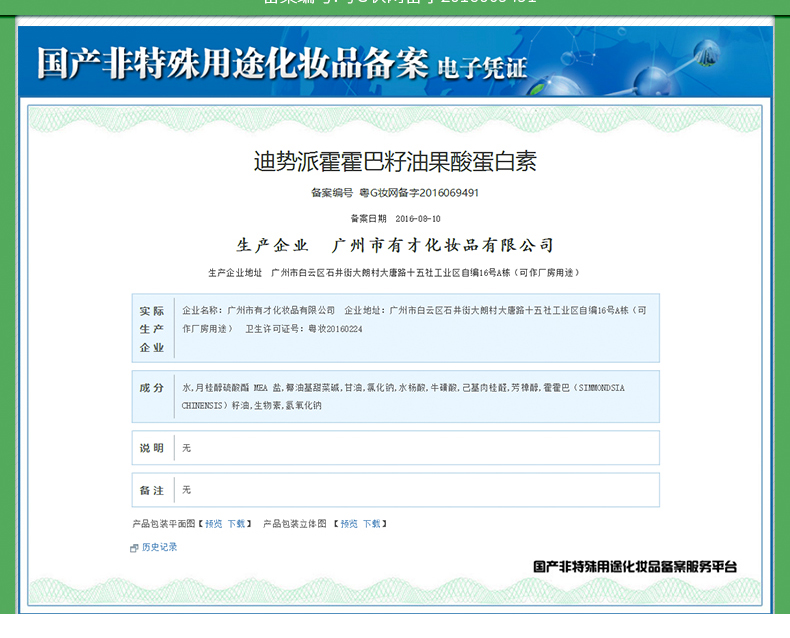Click the 下载 link for 产品包装立体图

click(x=372, y=524)
